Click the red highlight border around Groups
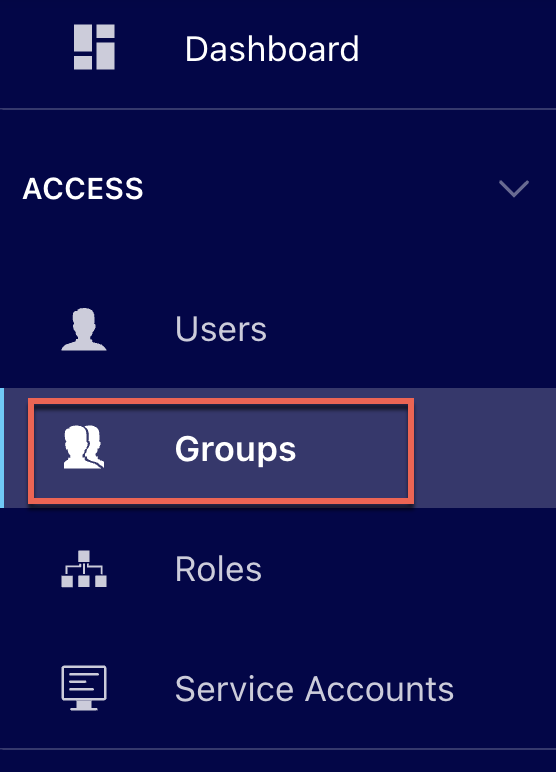The width and height of the screenshot is (556, 772). [221, 401]
